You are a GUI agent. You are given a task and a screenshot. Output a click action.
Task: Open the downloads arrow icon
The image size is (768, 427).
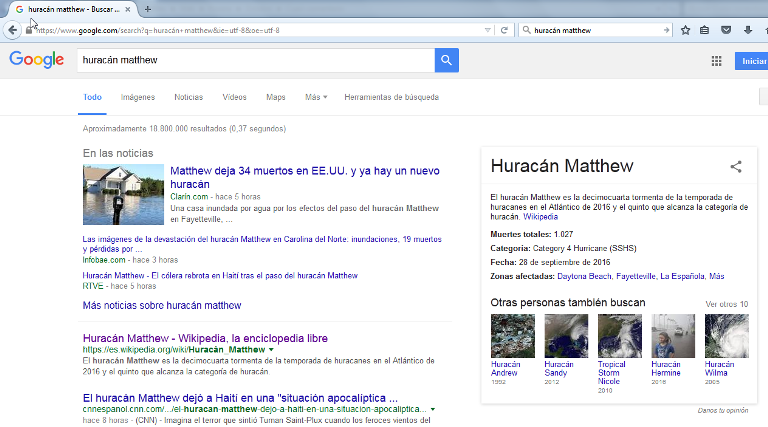click(747, 30)
